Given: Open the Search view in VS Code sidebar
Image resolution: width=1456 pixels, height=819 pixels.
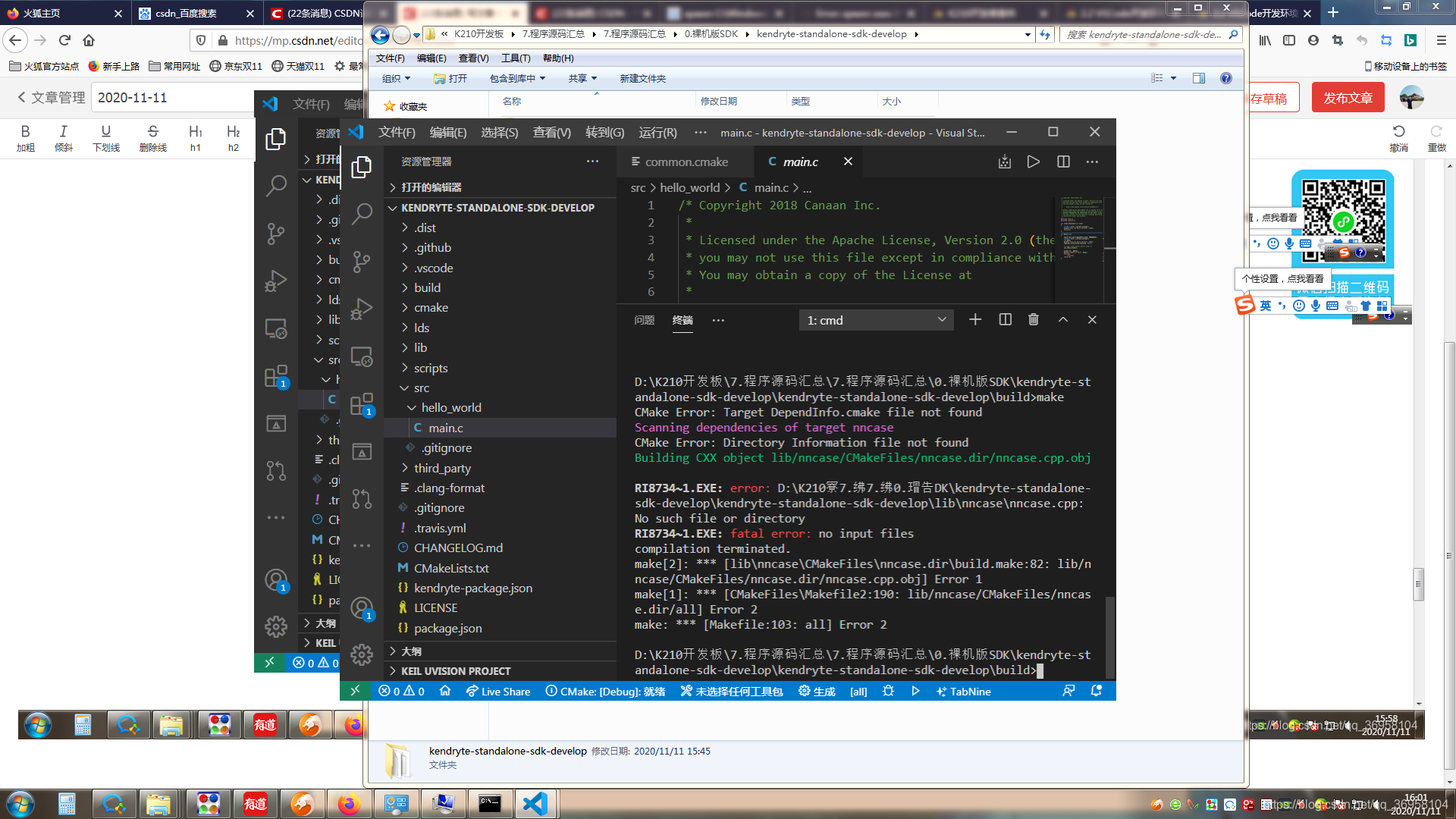Looking at the screenshot, I should coord(362,215).
